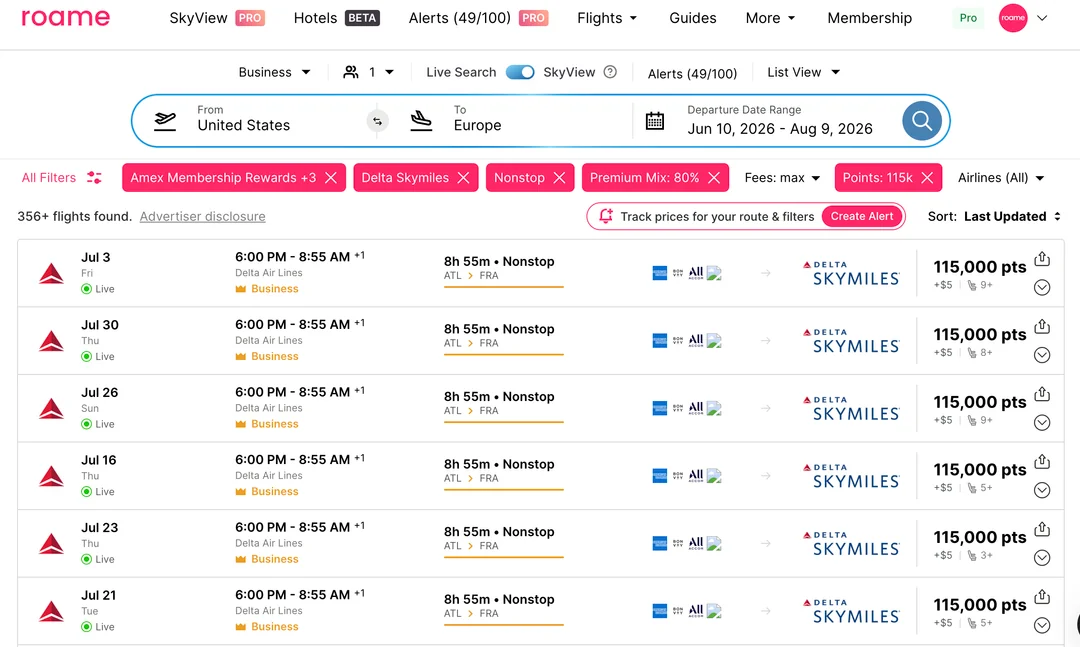Open the All Filters sliders icon
The image size is (1080, 647).
coord(94,178)
